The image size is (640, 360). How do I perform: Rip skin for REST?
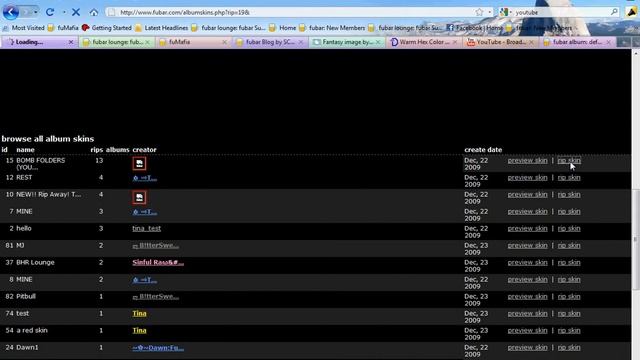click(569, 178)
